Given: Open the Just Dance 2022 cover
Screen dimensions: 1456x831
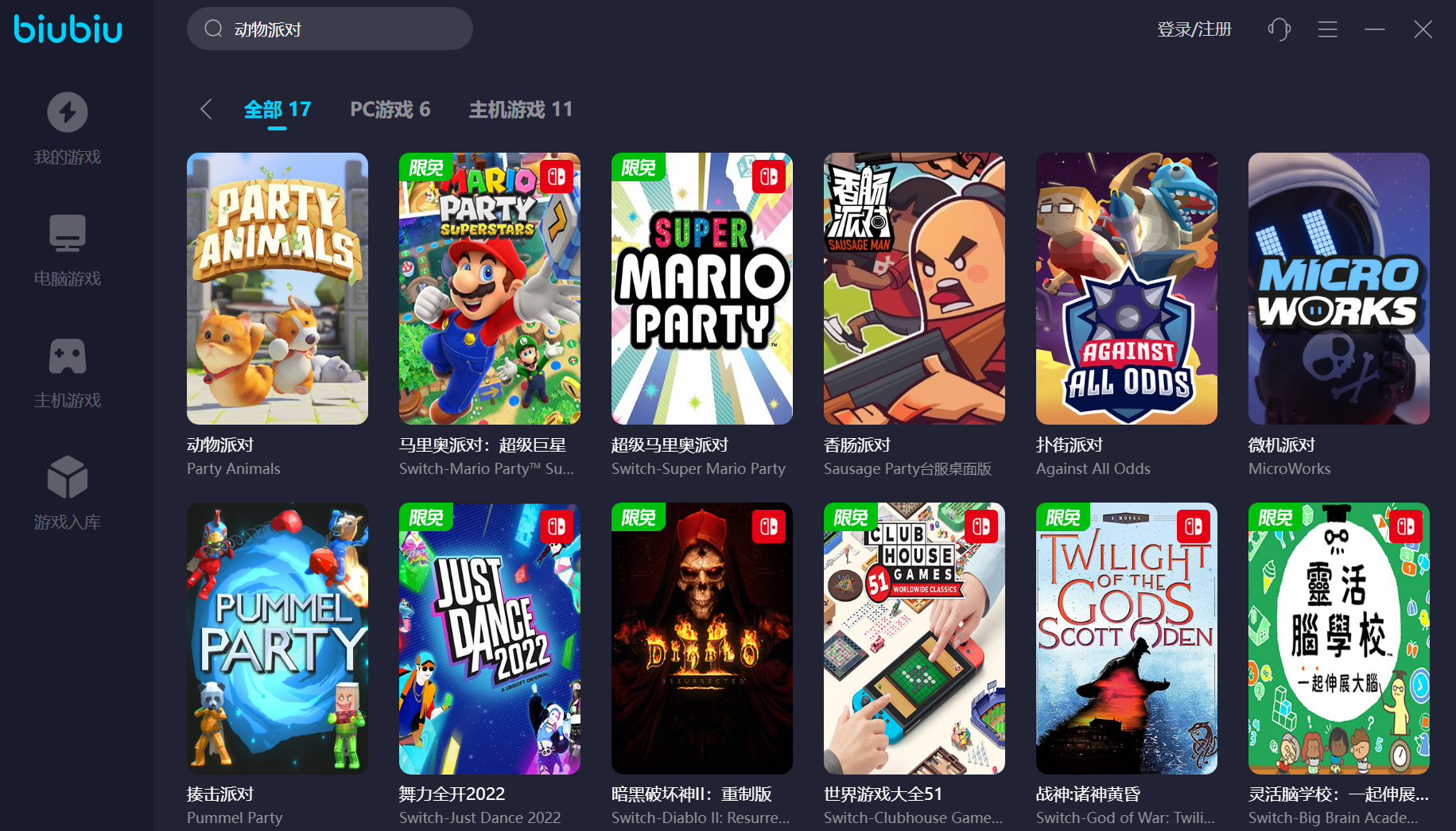Looking at the screenshot, I should tap(490, 639).
